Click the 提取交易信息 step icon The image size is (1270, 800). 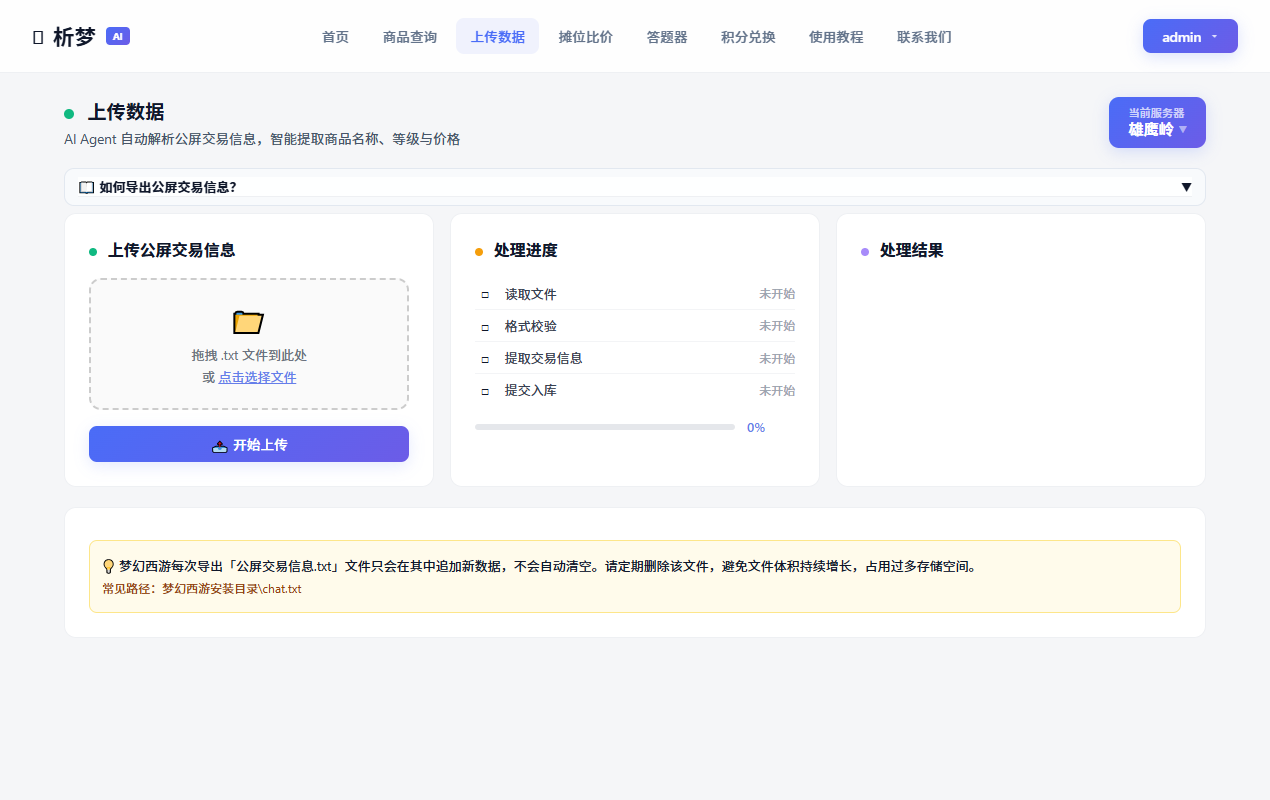coord(485,359)
